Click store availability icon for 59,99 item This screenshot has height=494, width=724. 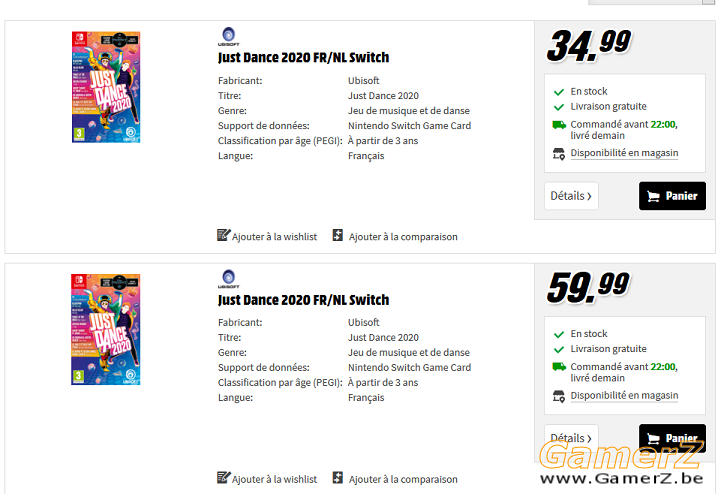click(x=559, y=396)
